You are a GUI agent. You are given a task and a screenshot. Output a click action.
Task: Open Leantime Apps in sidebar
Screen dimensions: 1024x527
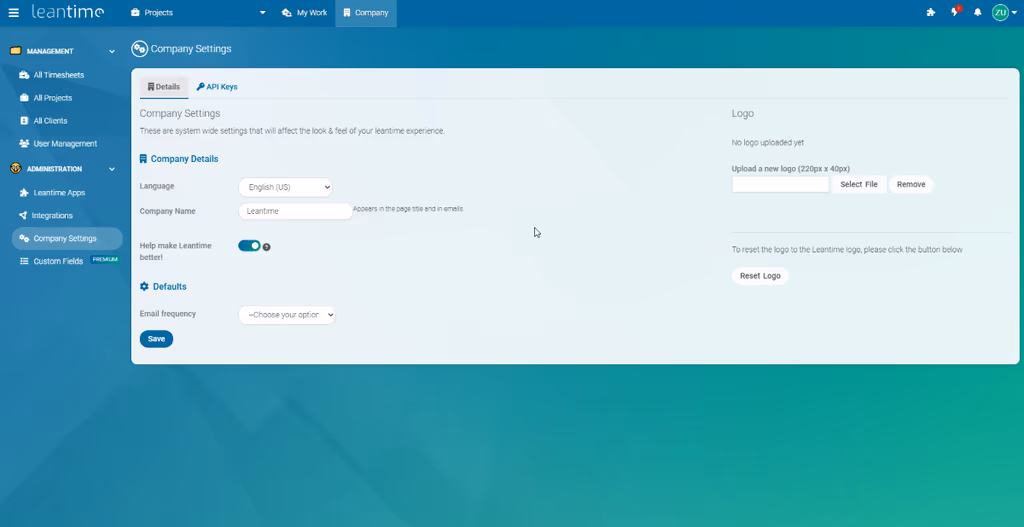tap(59, 193)
